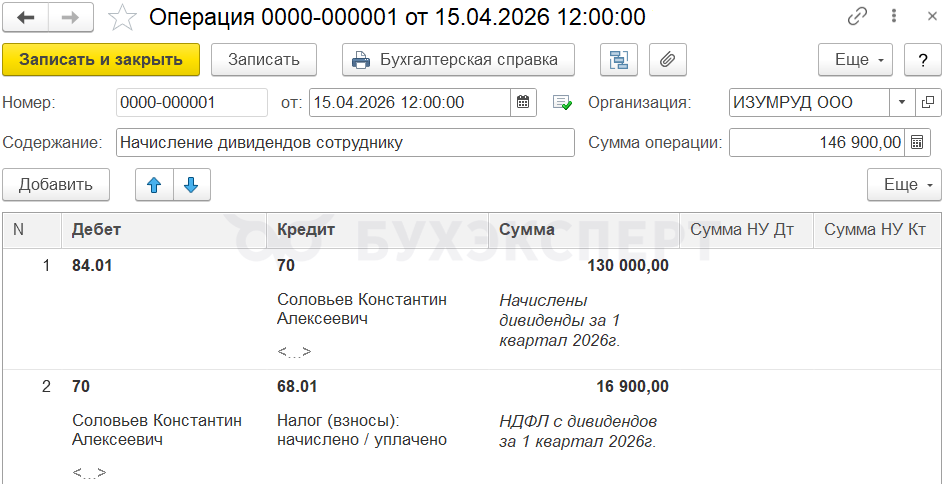Click the document posted status icon
The height and width of the screenshot is (484, 945).
[562, 102]
